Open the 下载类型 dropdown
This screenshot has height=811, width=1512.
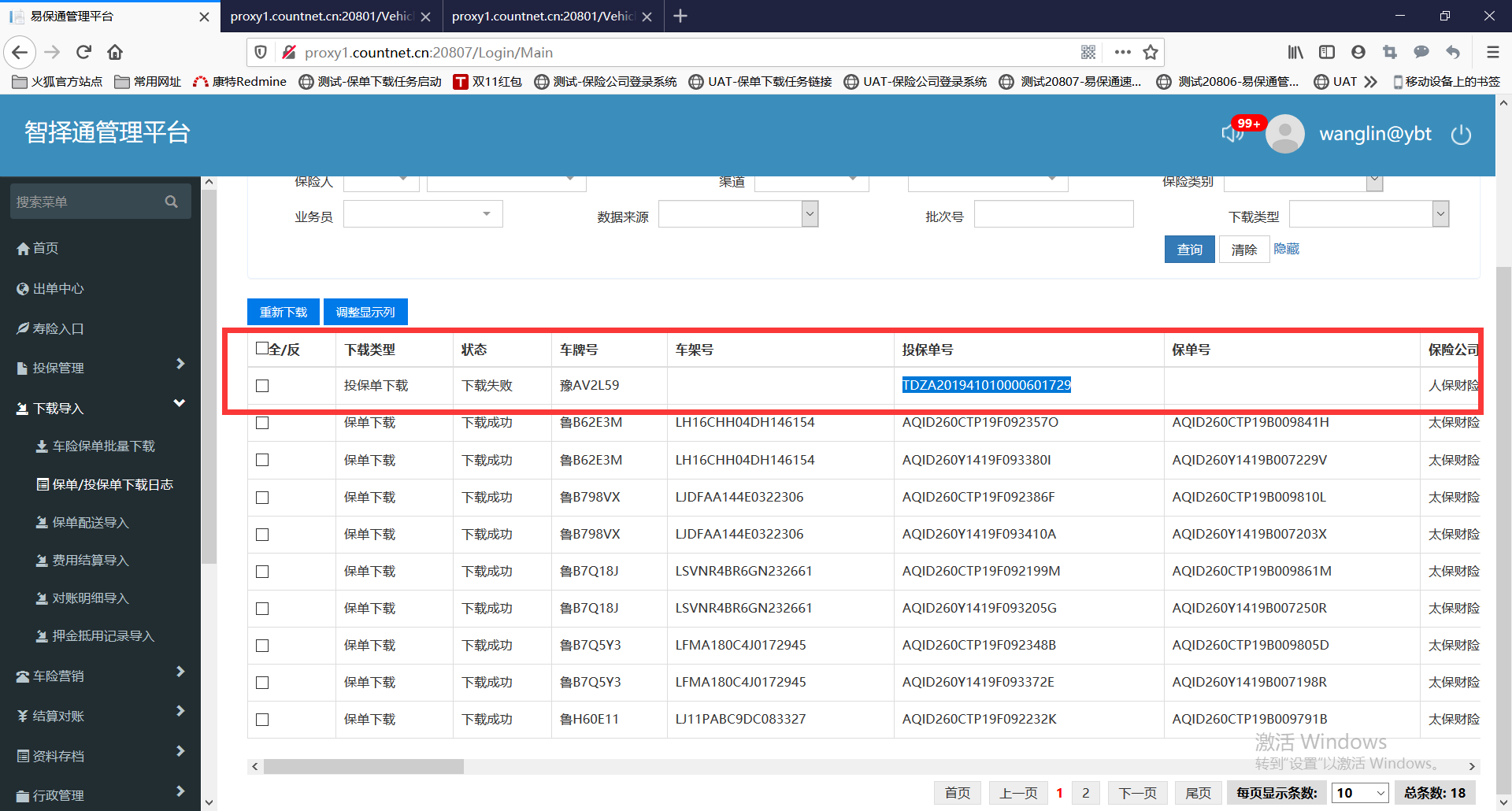click(1369, 214)
